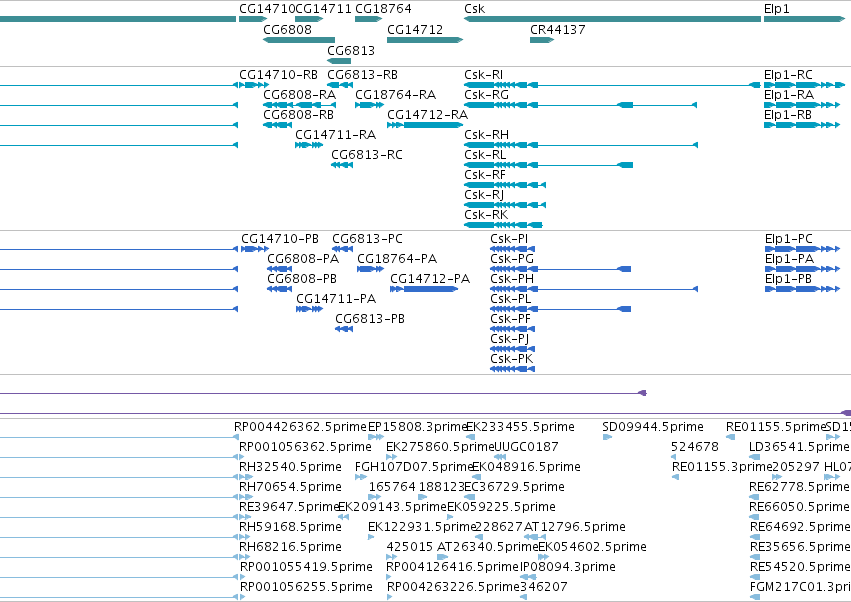Select the Elp1 gene span bar
Screen dimensions: 851x602
click(x=804, y=19)
